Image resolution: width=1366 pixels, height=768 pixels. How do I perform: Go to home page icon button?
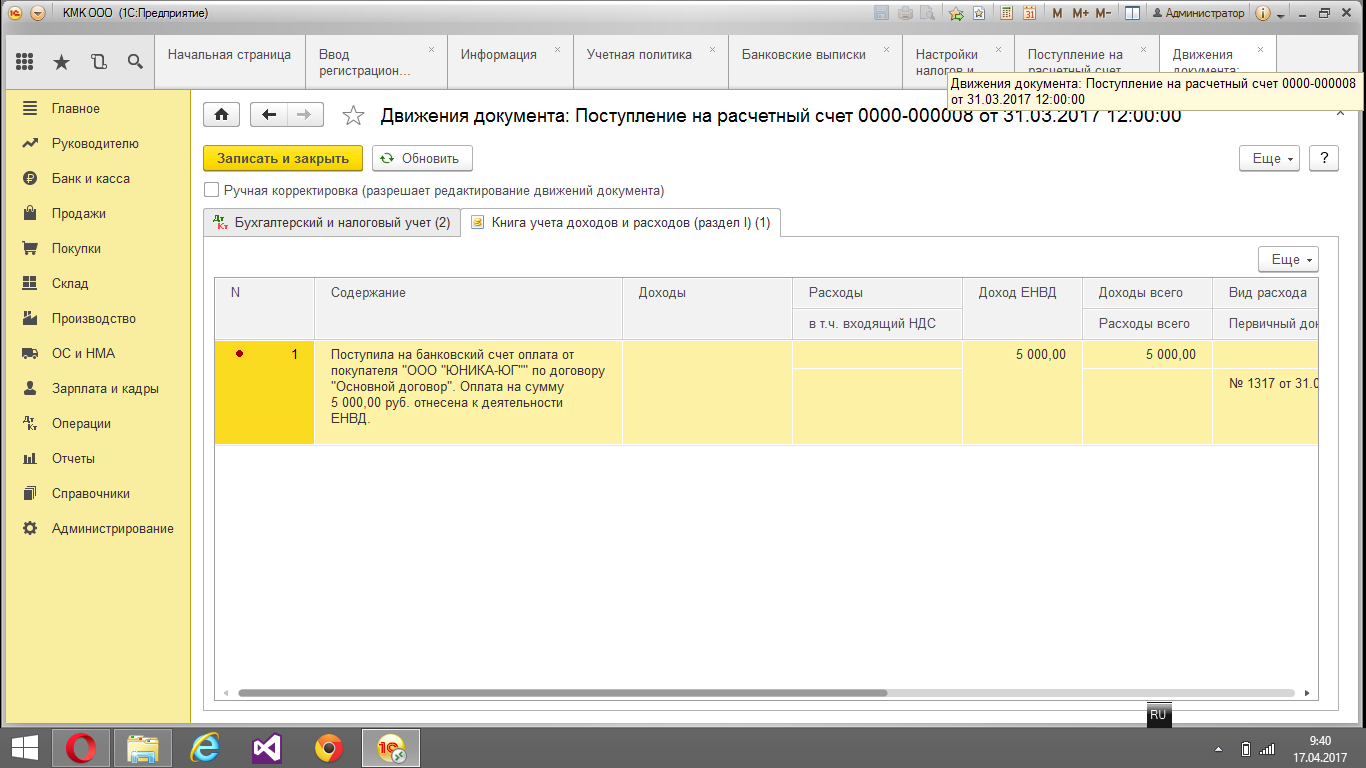click(x=221, y=115)
